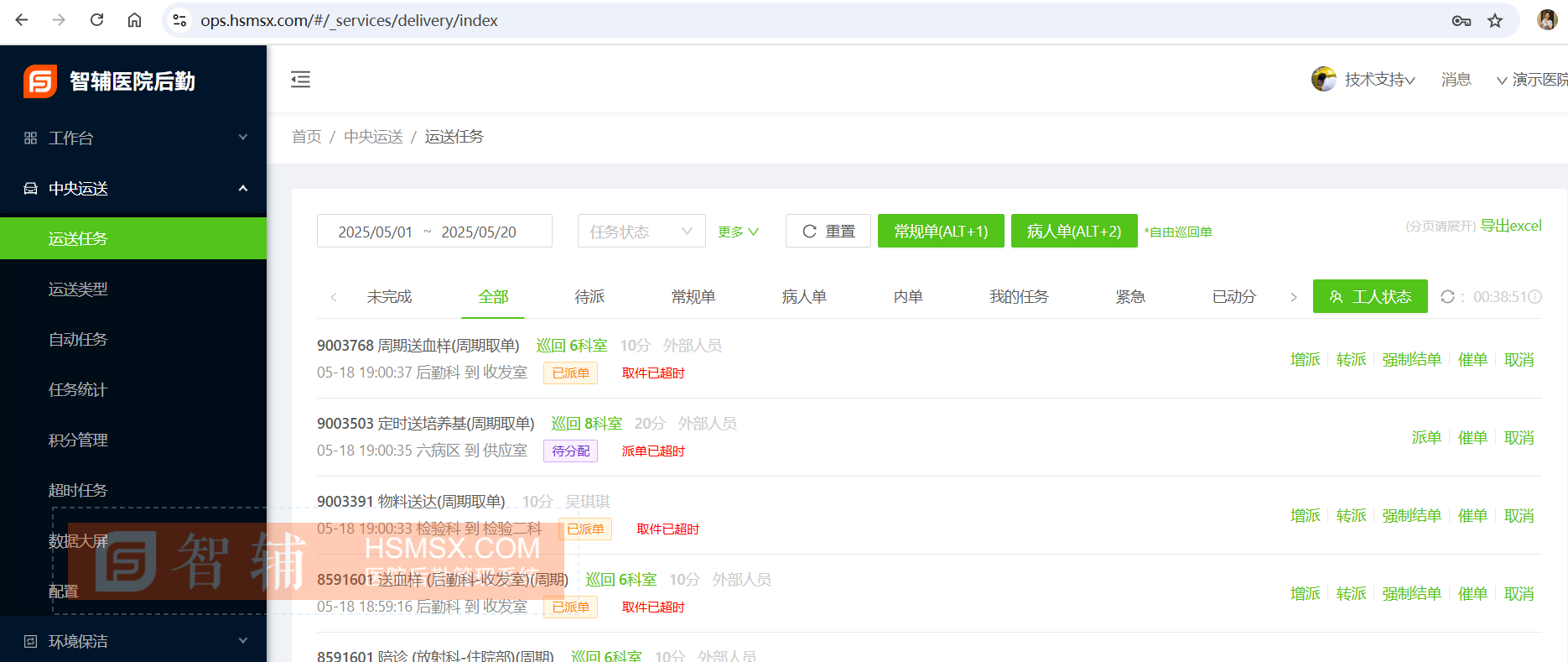Click the info icon after the countdown timer
Viewport: 1568px width, 662px height.
tap(1535, 297)
